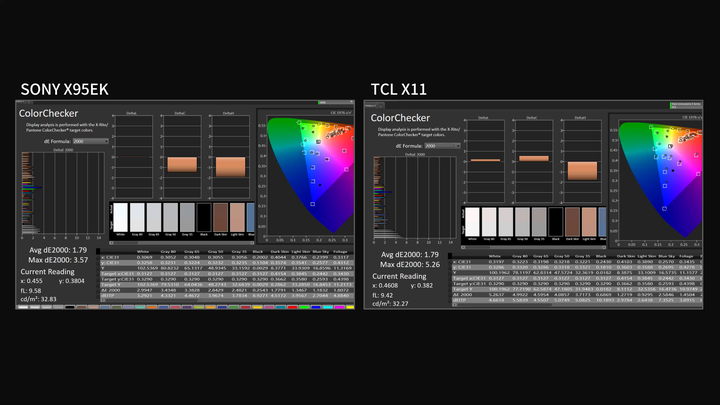This screenshot has height=405, width=720.
Task: Click the DeltaL chart in the Sony window
Action: click(x=134, y=157)
